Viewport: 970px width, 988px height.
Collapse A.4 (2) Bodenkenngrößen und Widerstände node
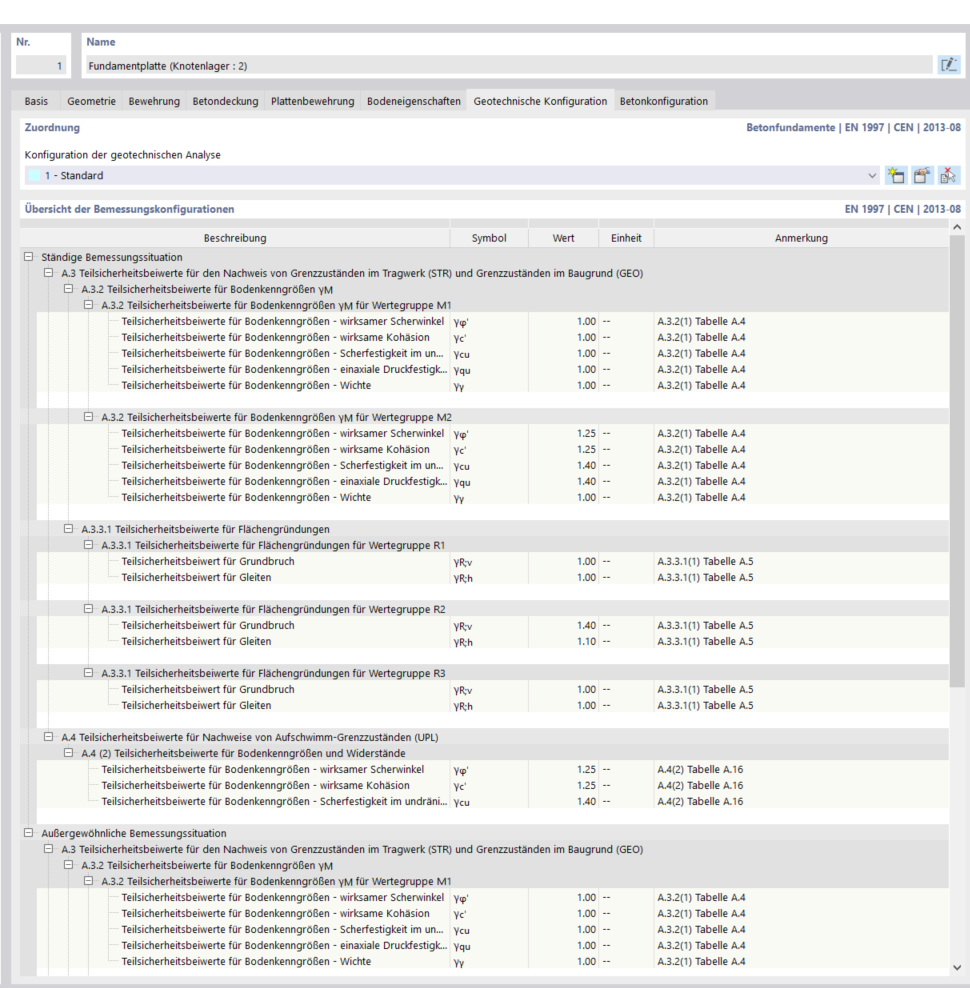point(68,752)
